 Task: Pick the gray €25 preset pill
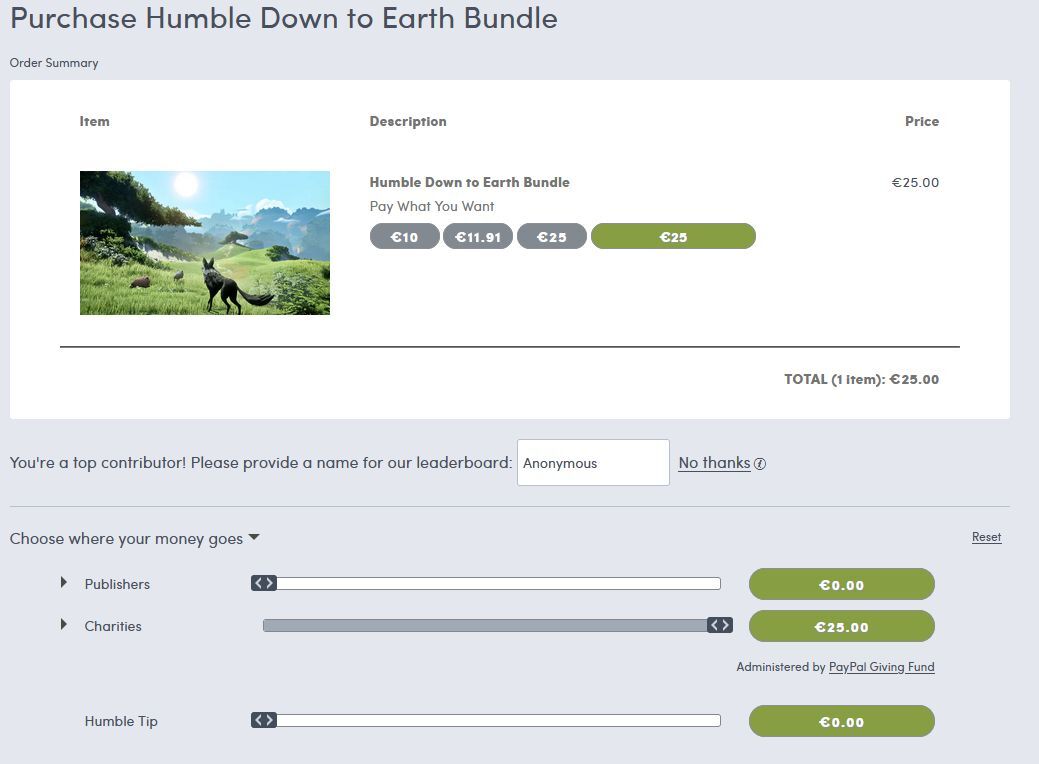coord(551,237)
